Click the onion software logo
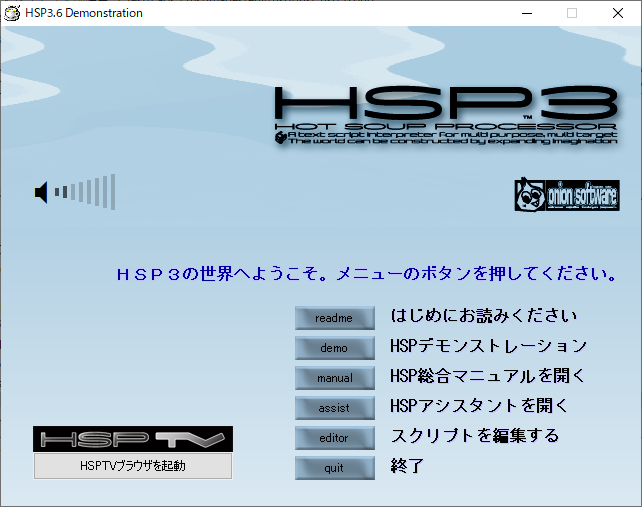 coord(565,194)
